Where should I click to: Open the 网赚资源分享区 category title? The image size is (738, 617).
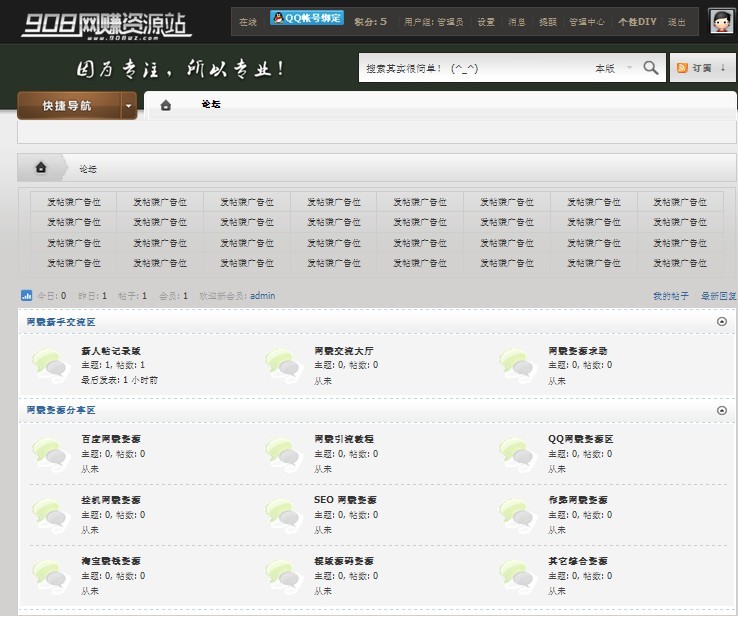coord(61,410)
